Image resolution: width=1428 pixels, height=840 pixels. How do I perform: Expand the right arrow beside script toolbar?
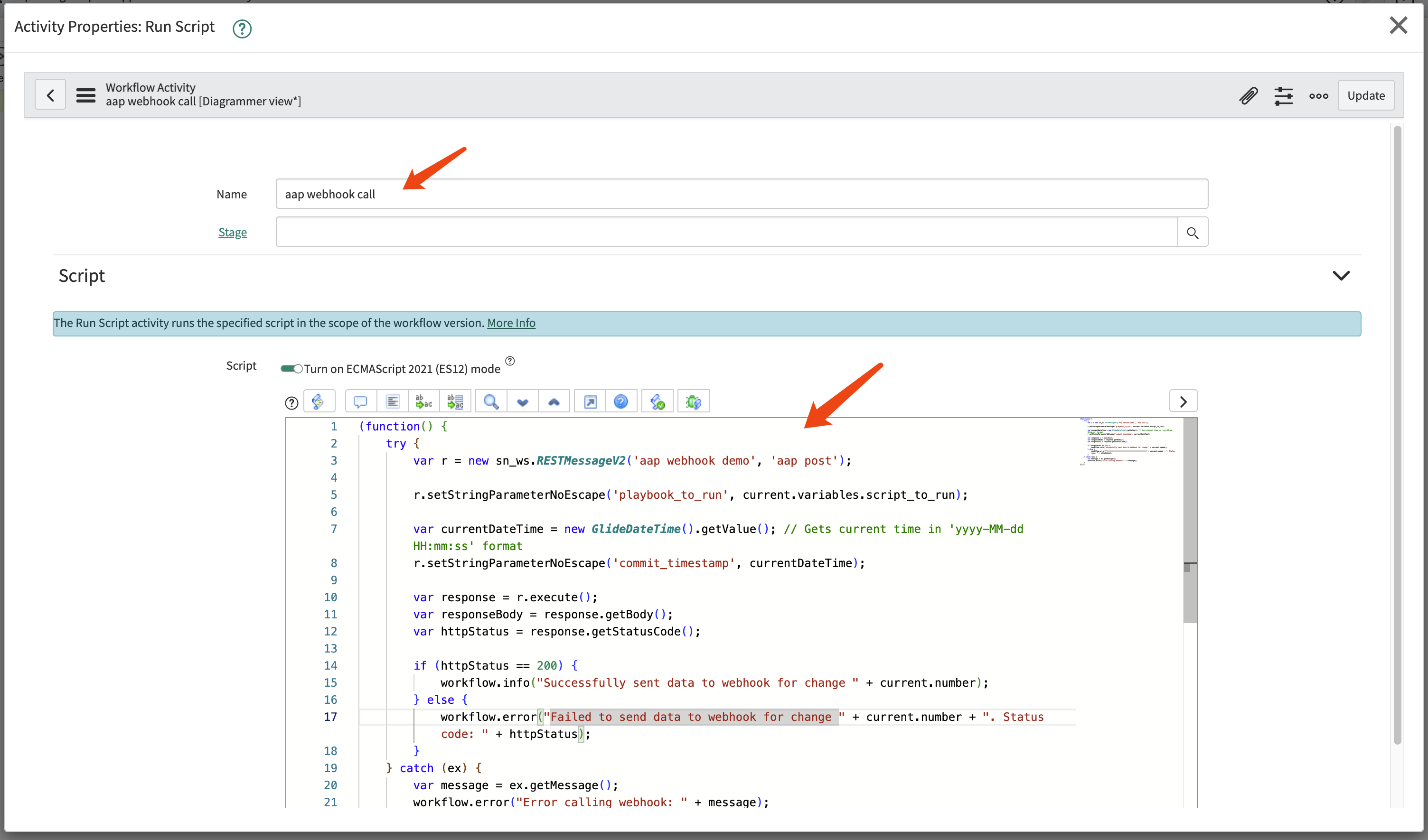(x=1183, y=401)
